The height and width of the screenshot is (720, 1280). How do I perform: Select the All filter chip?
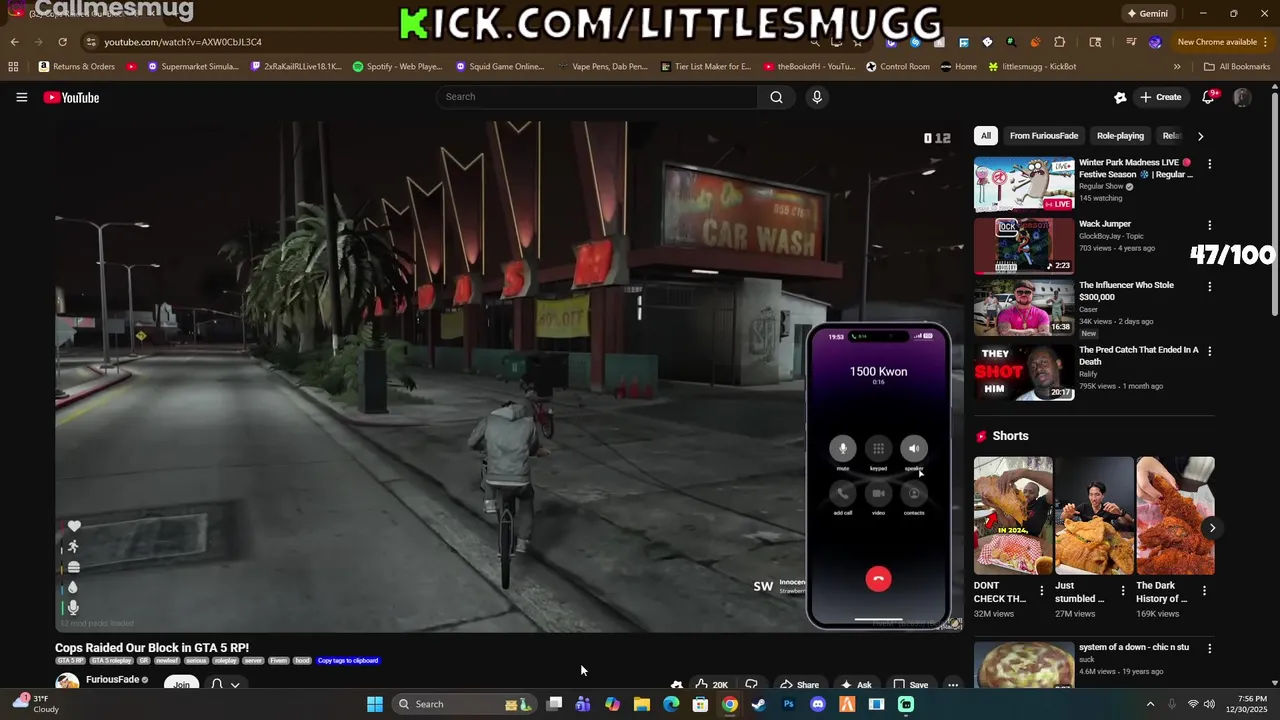[x=986, y=136]
